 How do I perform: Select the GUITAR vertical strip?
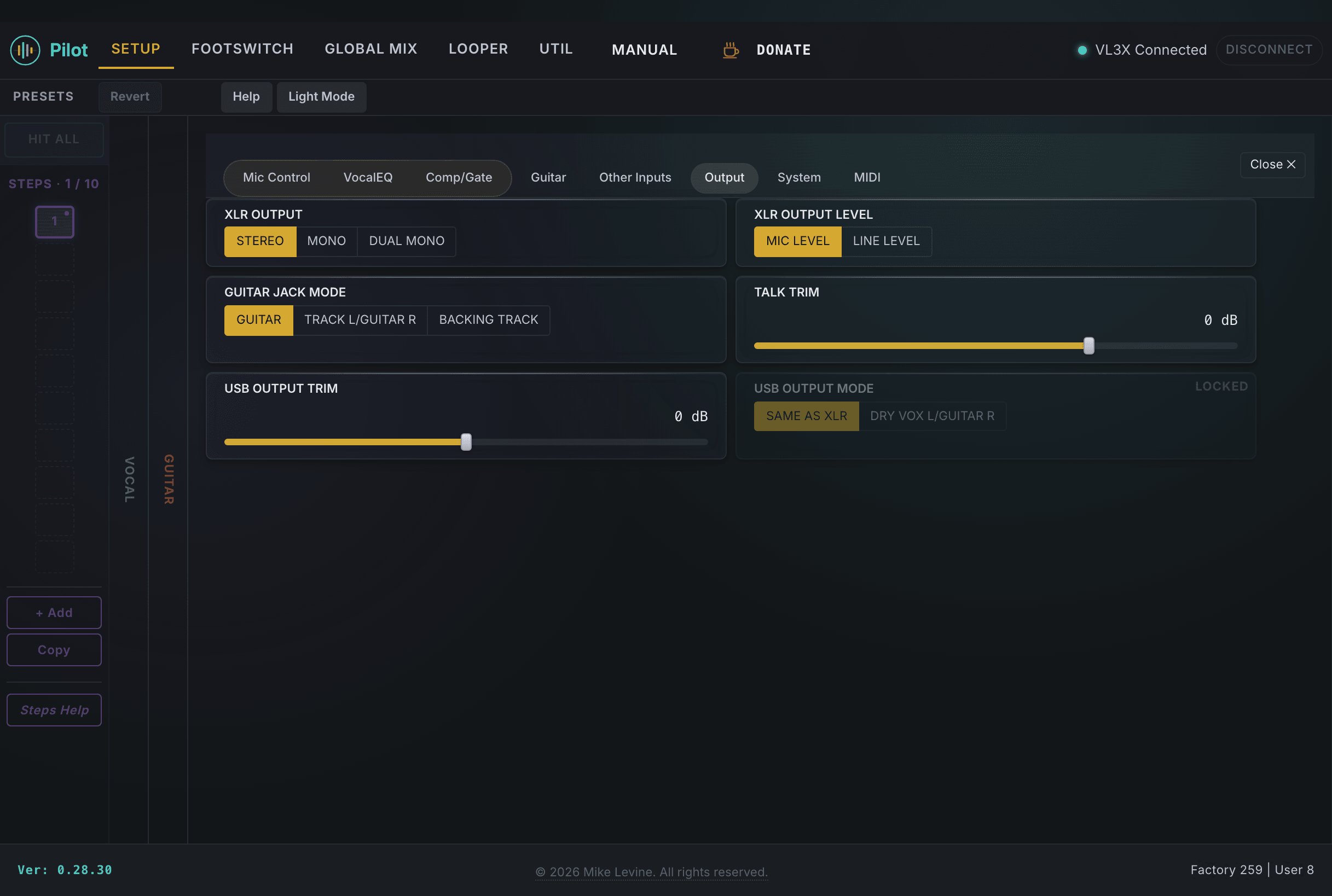click(x=169, y=479)
